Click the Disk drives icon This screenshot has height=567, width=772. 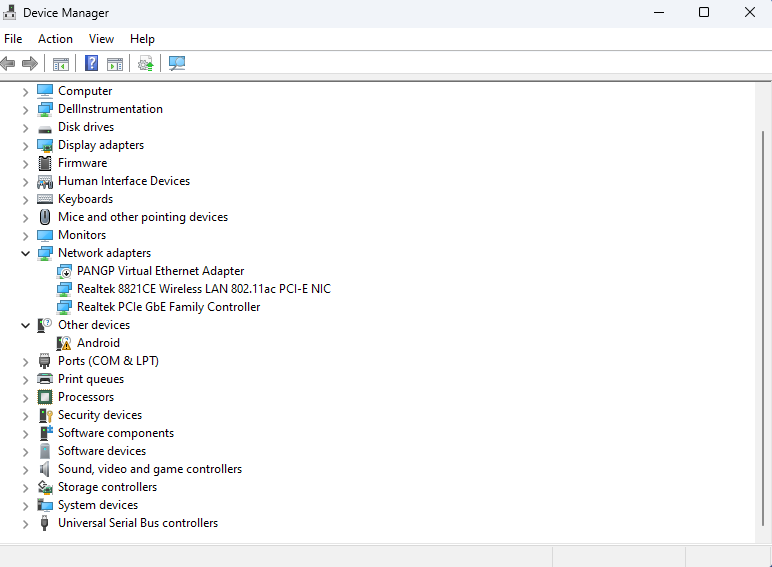click(x=45, y=129)
